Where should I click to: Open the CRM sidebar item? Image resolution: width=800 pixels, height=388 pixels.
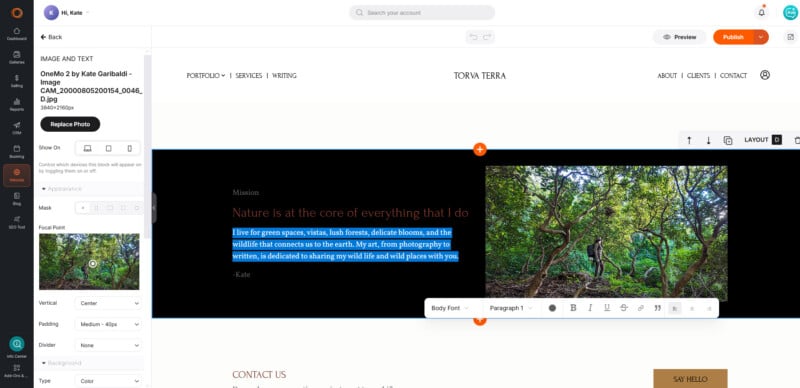coord(17,128)
